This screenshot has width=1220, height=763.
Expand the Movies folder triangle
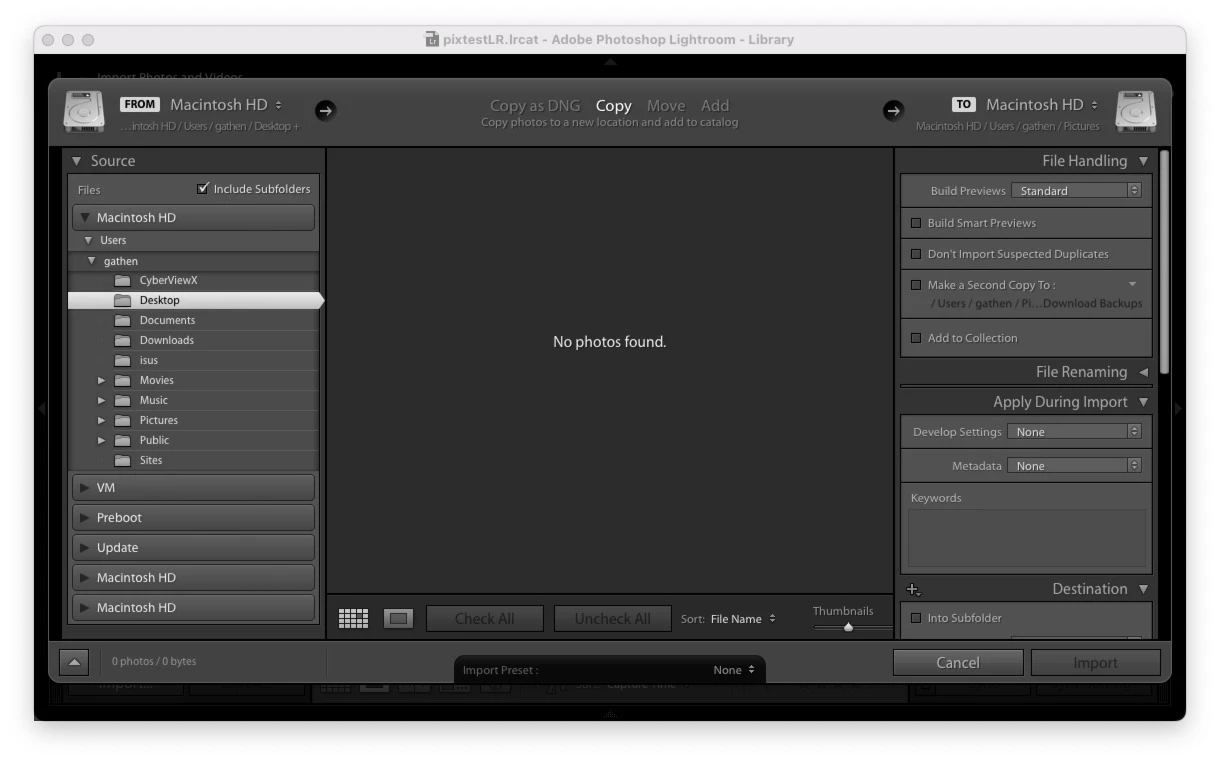click(x=101, y=381)
